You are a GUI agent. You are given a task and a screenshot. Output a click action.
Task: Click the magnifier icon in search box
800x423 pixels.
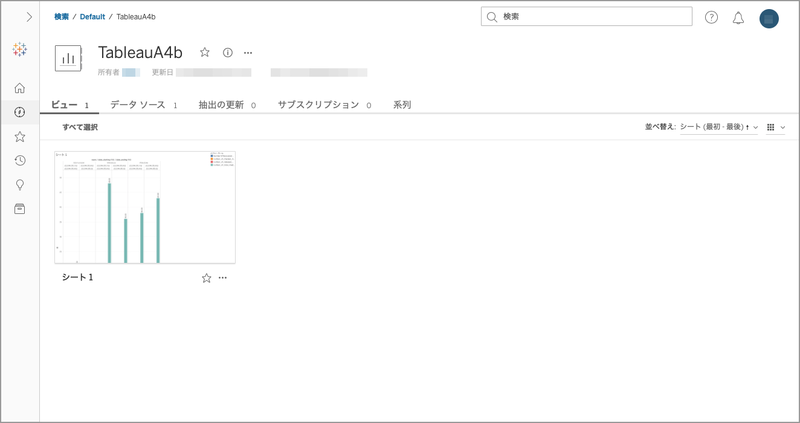[x=491, y=17]
